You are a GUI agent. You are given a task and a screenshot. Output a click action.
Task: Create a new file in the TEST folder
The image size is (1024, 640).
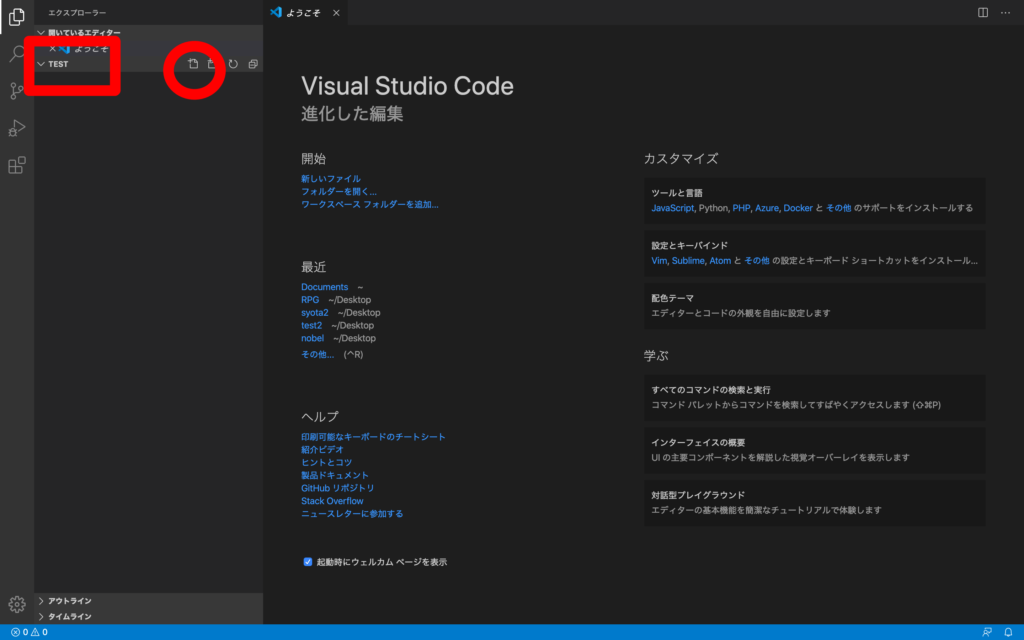pos(193,64)
